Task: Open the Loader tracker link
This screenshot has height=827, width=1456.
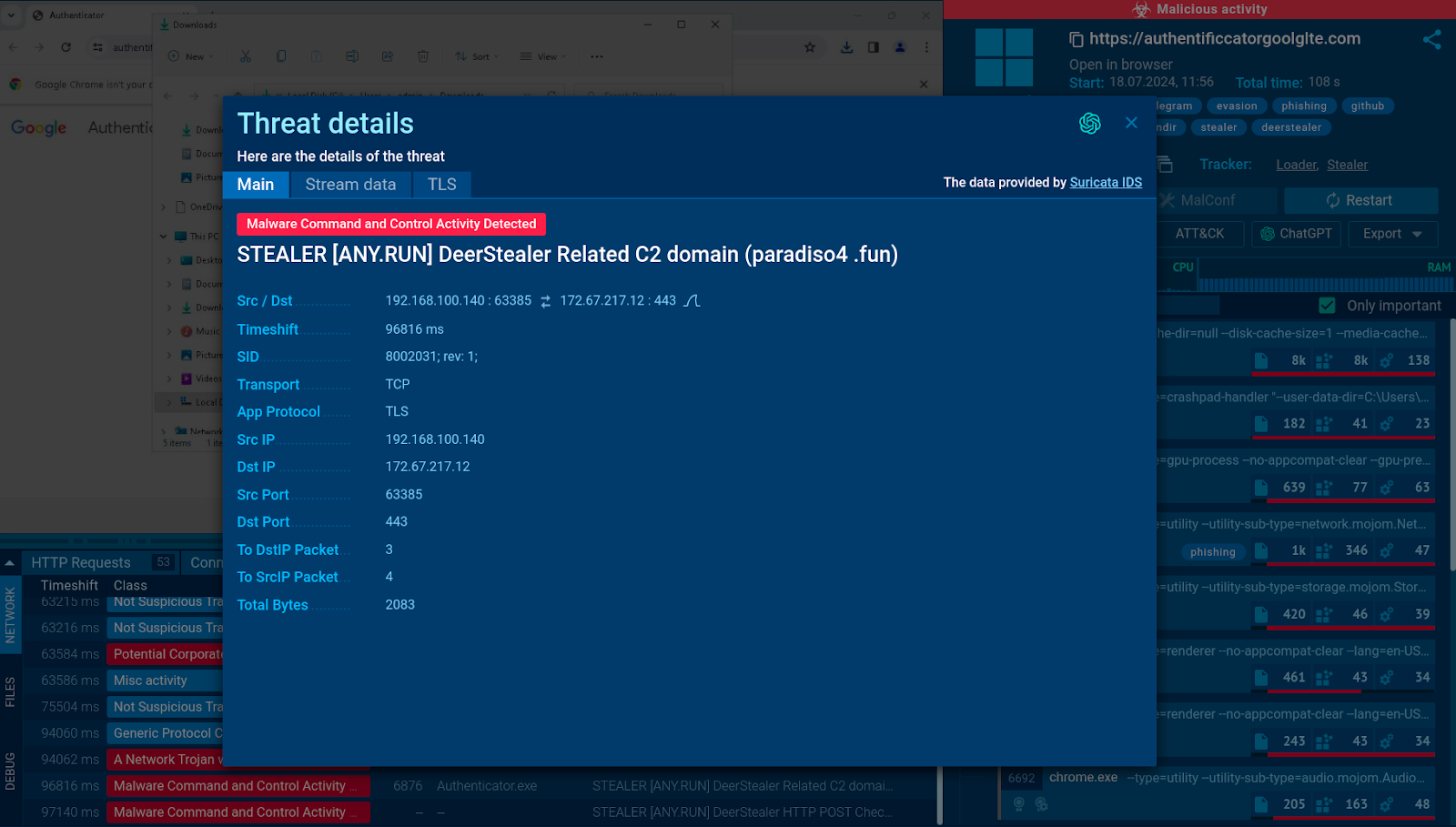Action: tap(1297, 165)
